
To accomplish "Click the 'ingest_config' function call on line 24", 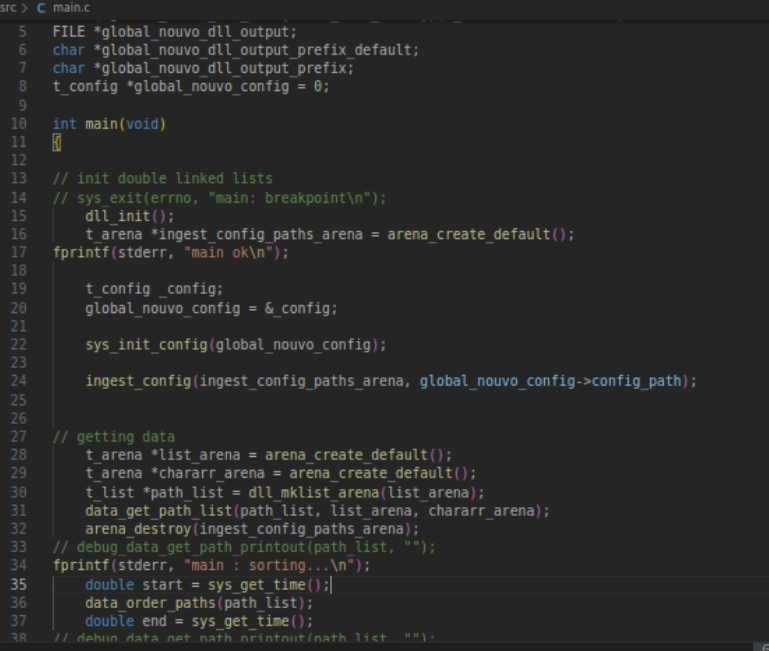I will click(x=138, y=381).
